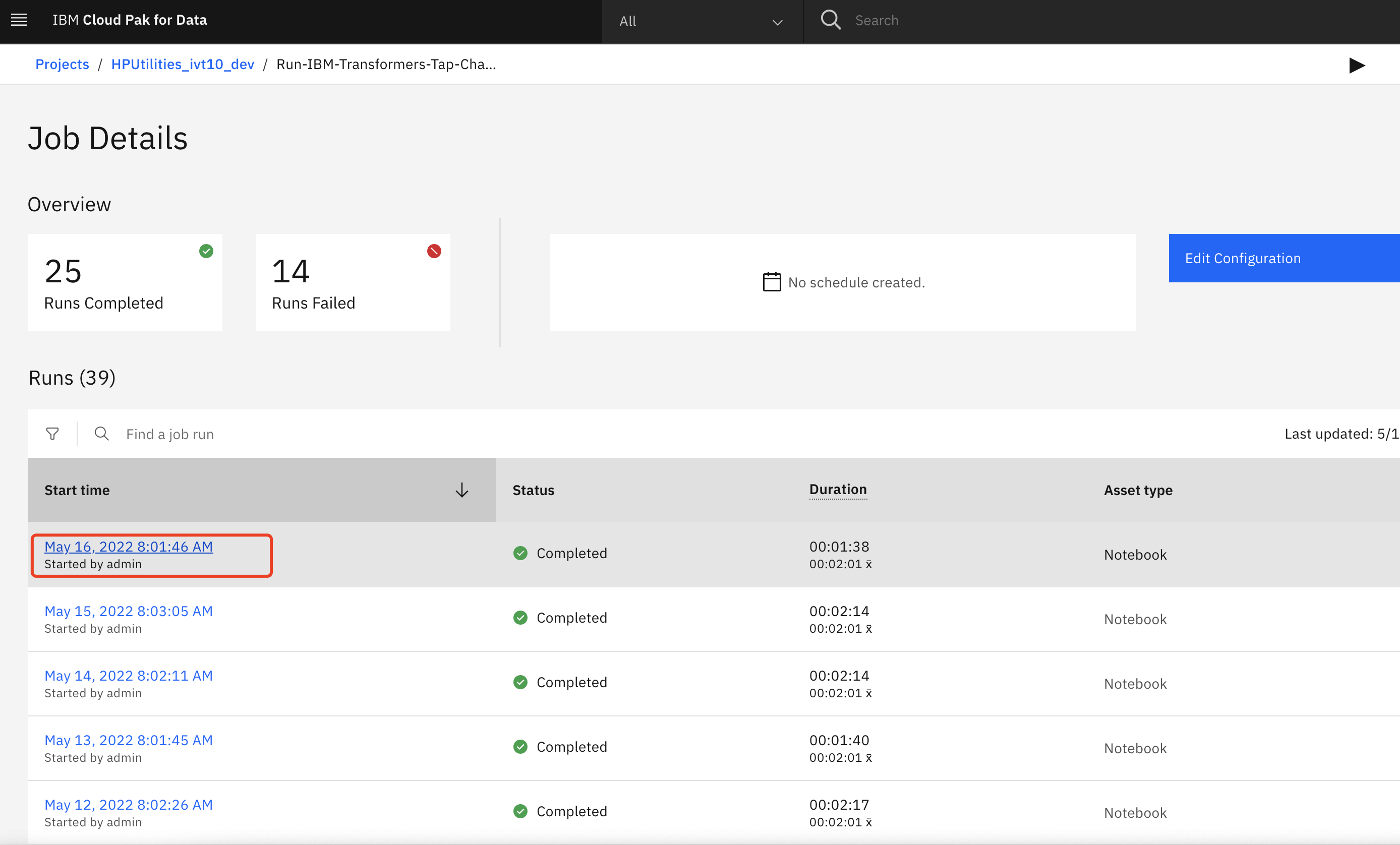Click the completed status icon for May 15 run
This screenshot has height=845, width=1400.
click(520, 617)
